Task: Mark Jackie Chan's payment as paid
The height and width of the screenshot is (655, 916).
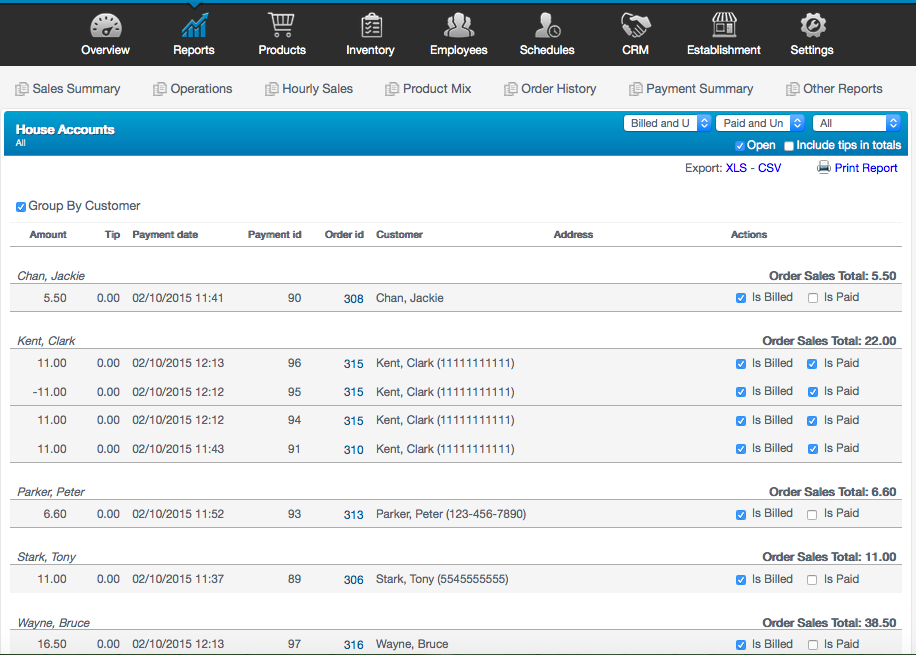Action: tap(813, 298)
